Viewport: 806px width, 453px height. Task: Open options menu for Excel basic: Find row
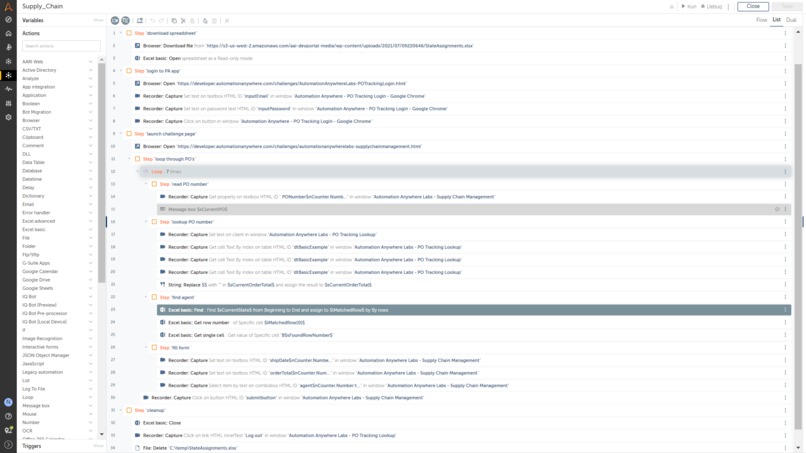(x=785, y=310)
